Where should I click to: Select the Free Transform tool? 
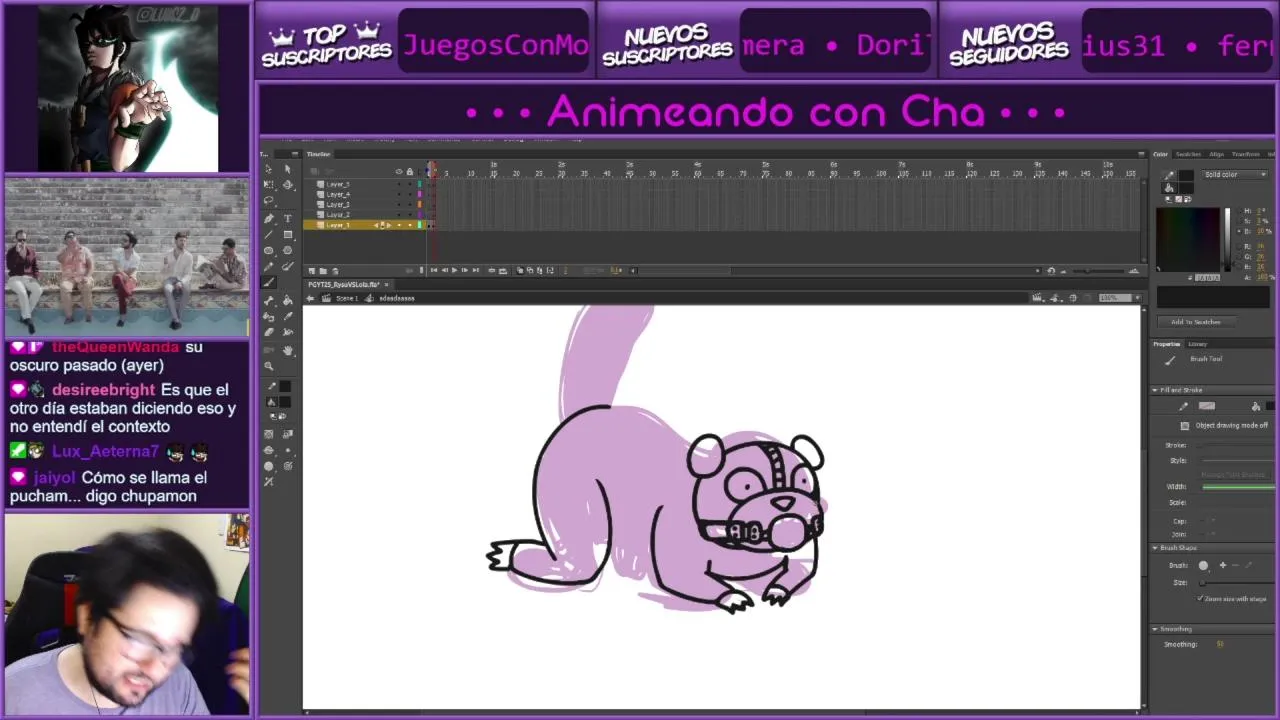pyautogui.click(x=269, y=185)
